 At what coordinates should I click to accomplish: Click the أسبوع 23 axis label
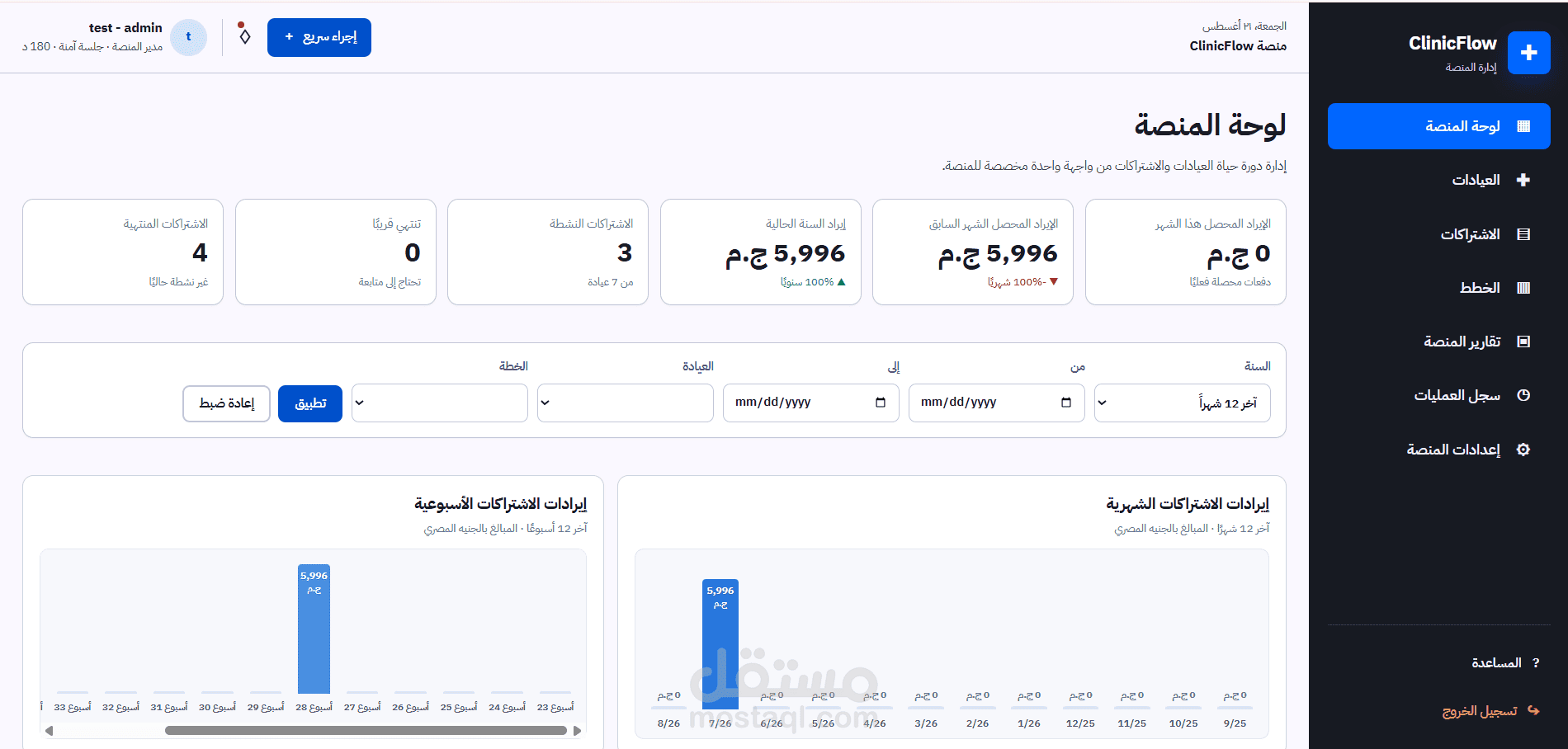click(x=555, y=707)
